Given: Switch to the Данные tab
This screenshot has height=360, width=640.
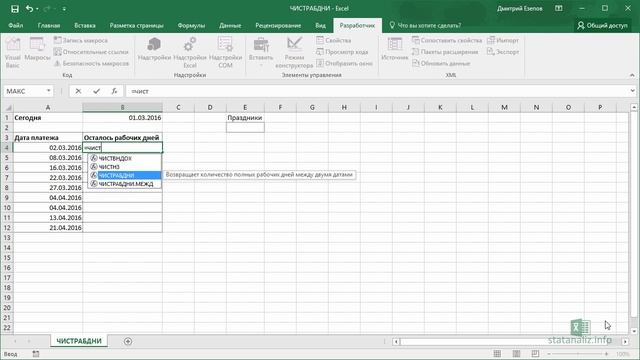Looking at the screenshot, I should (230, 25).
